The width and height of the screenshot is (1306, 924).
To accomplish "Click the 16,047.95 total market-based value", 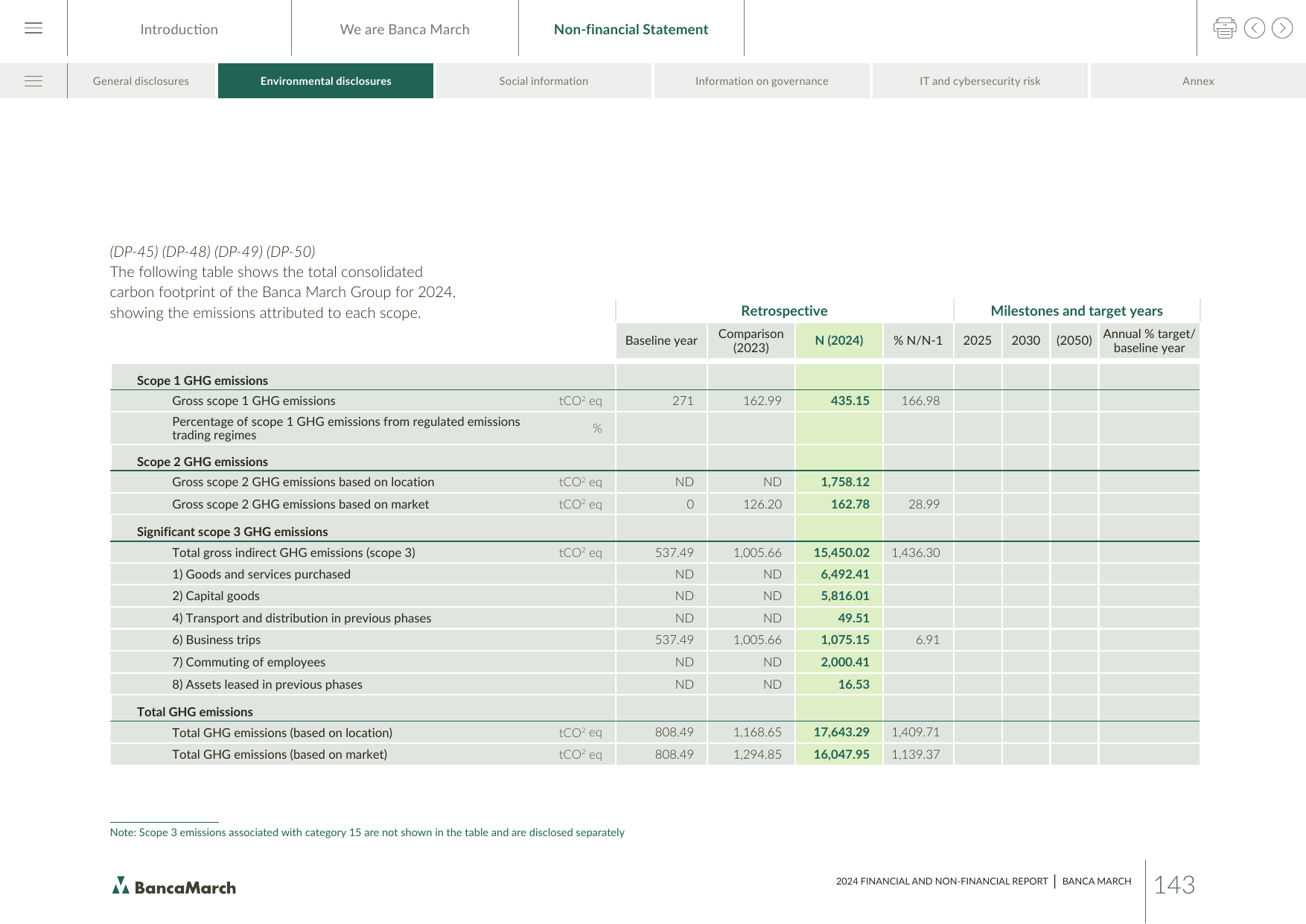I will tap(841, 754).
